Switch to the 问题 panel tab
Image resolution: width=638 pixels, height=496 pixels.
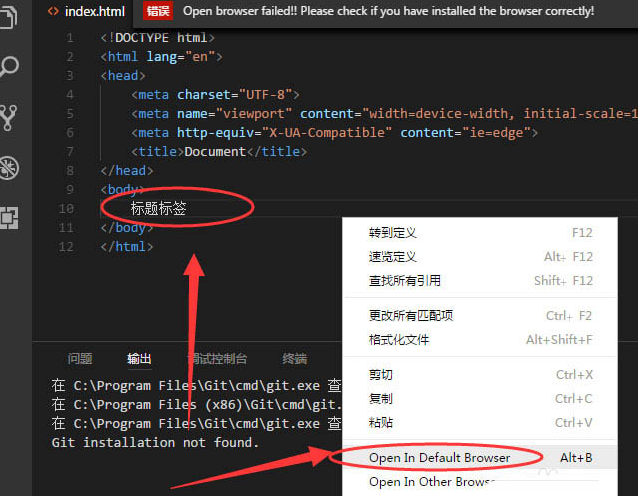80,359
